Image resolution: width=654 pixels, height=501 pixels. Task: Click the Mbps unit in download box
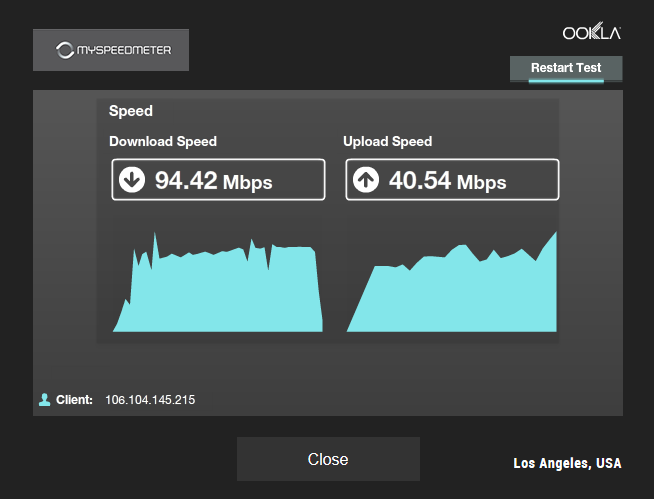point(248,183)
